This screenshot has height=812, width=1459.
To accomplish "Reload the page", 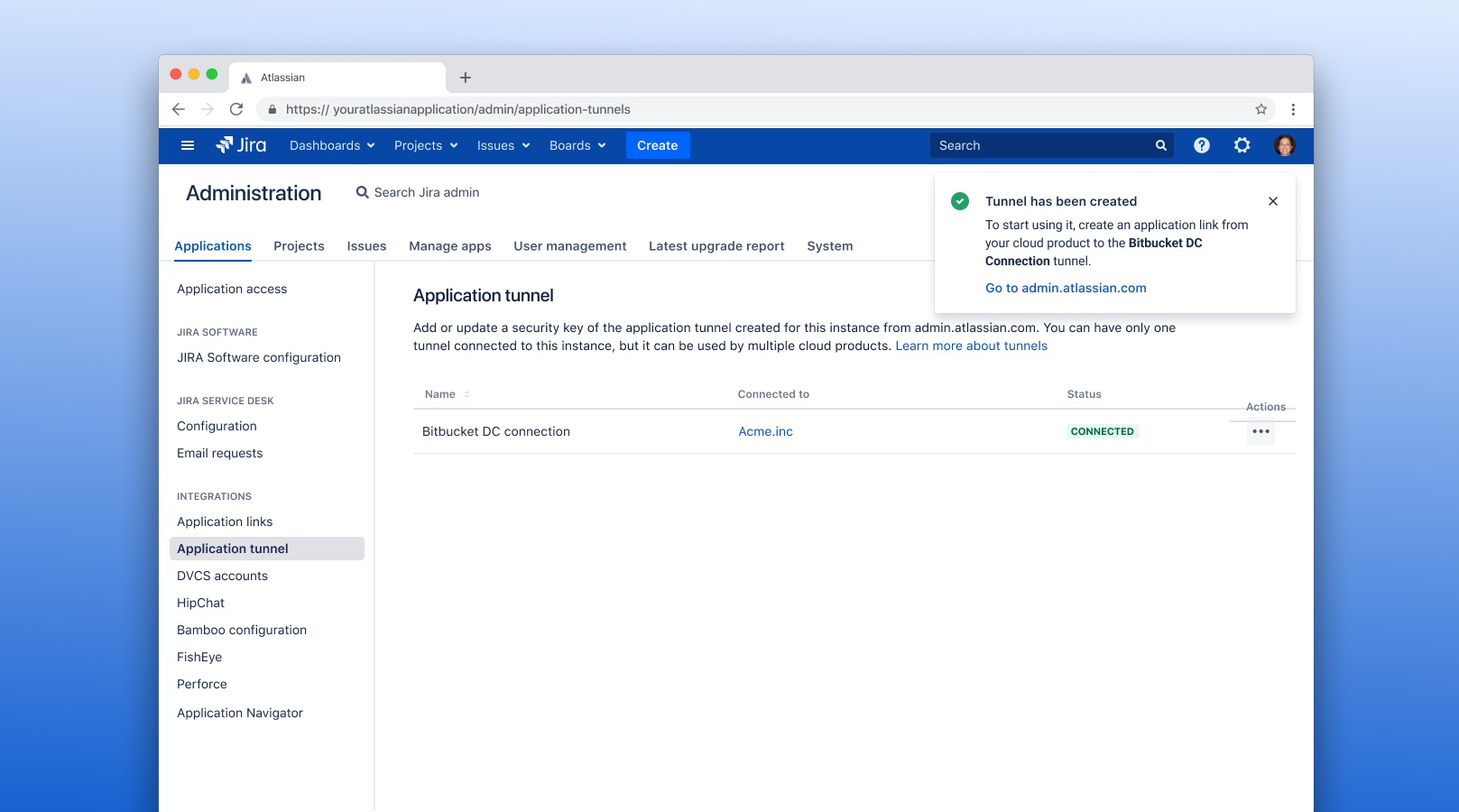I will tap(236, 109).
